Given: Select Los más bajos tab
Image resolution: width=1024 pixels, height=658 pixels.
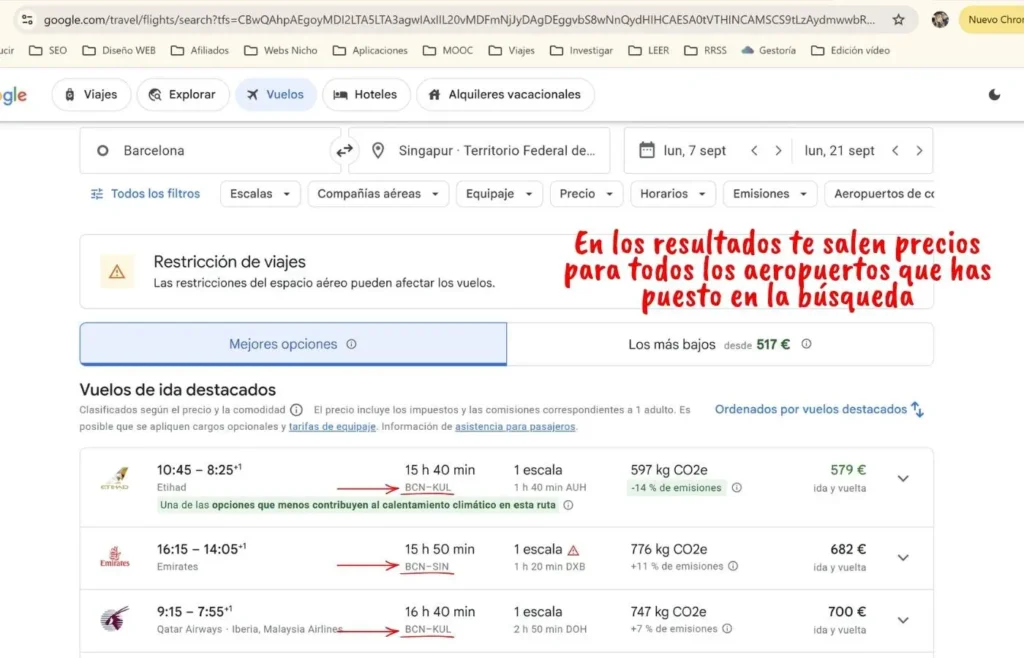Looking at the screenshot, I should coord(720,344).
